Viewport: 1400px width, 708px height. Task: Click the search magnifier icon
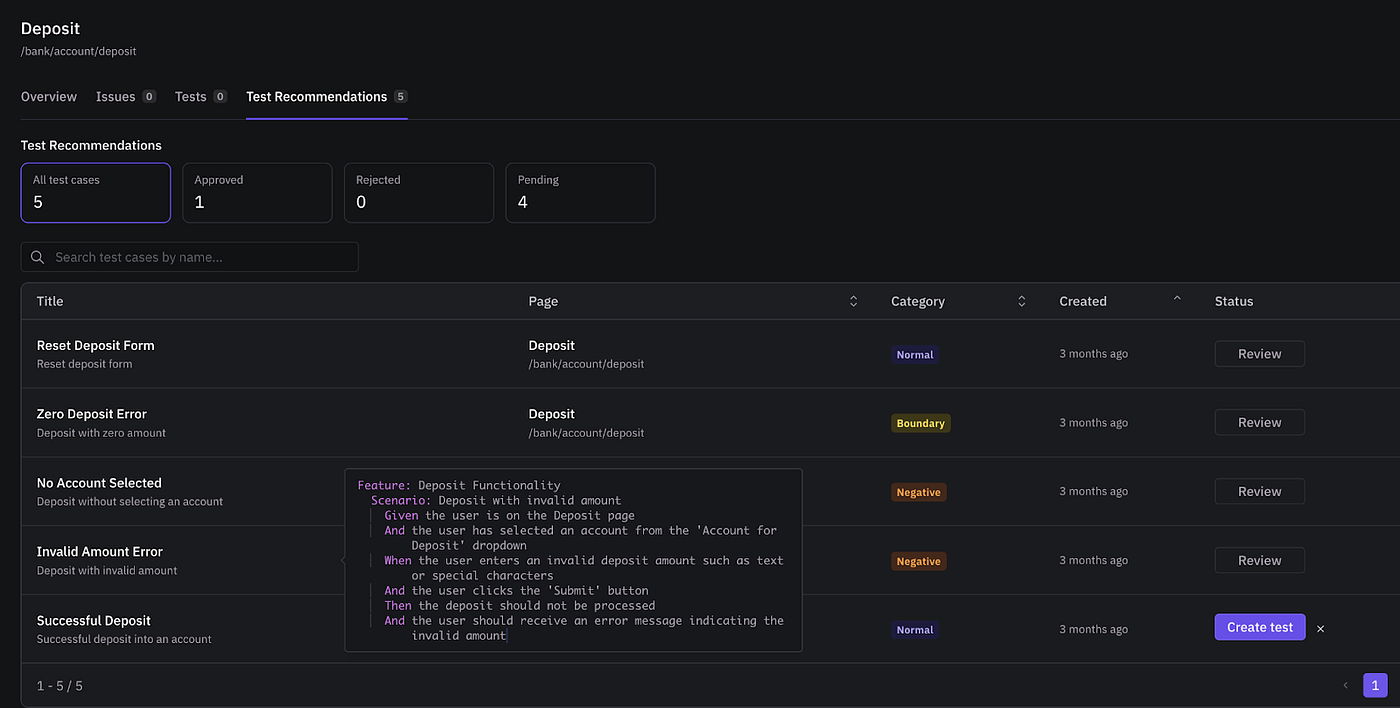tap(38, 257)
